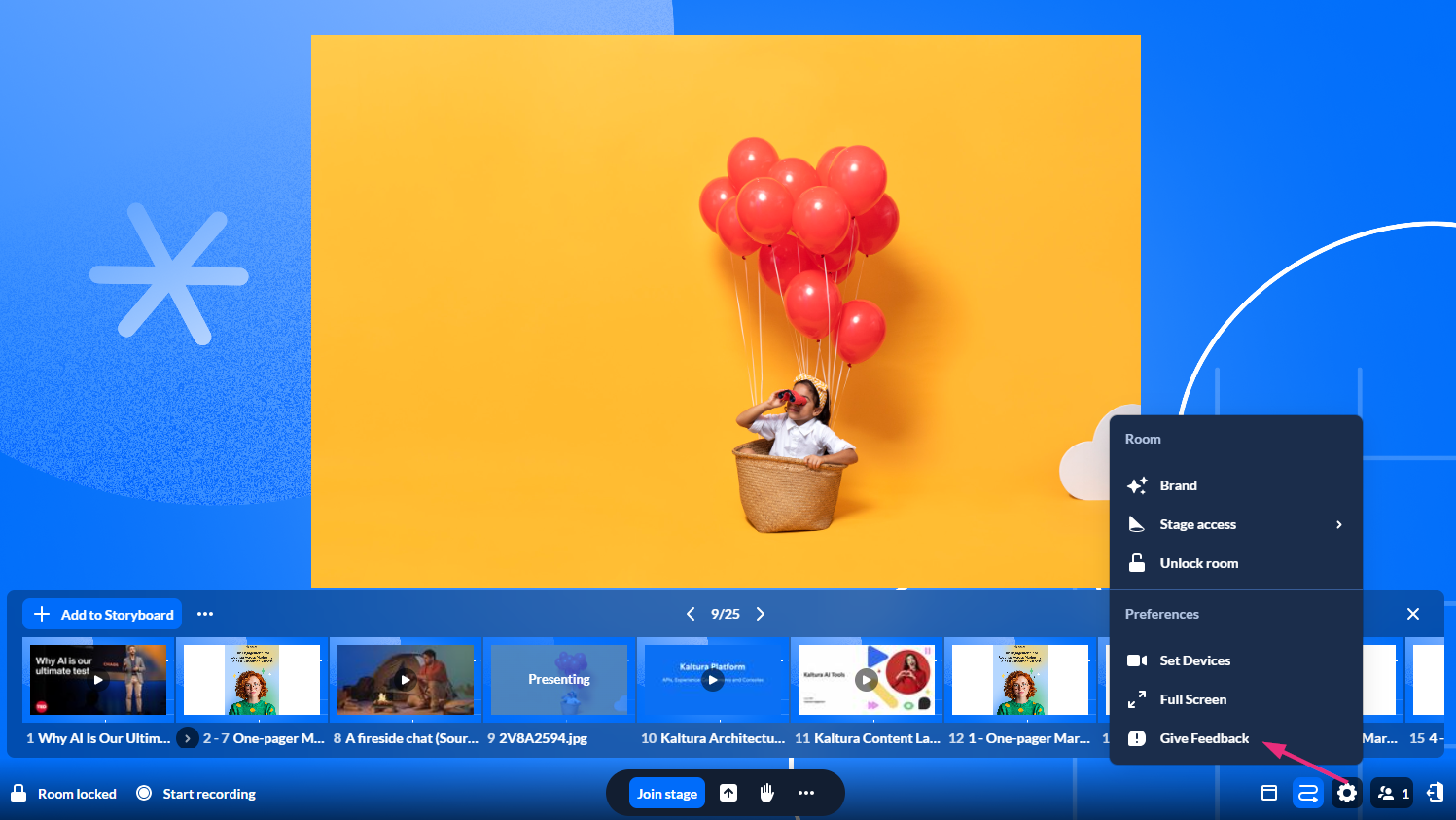The width and height of the screenshot is (1456, 820).
Task: Click the presented balloon image on stage
Action: point(726,311)
